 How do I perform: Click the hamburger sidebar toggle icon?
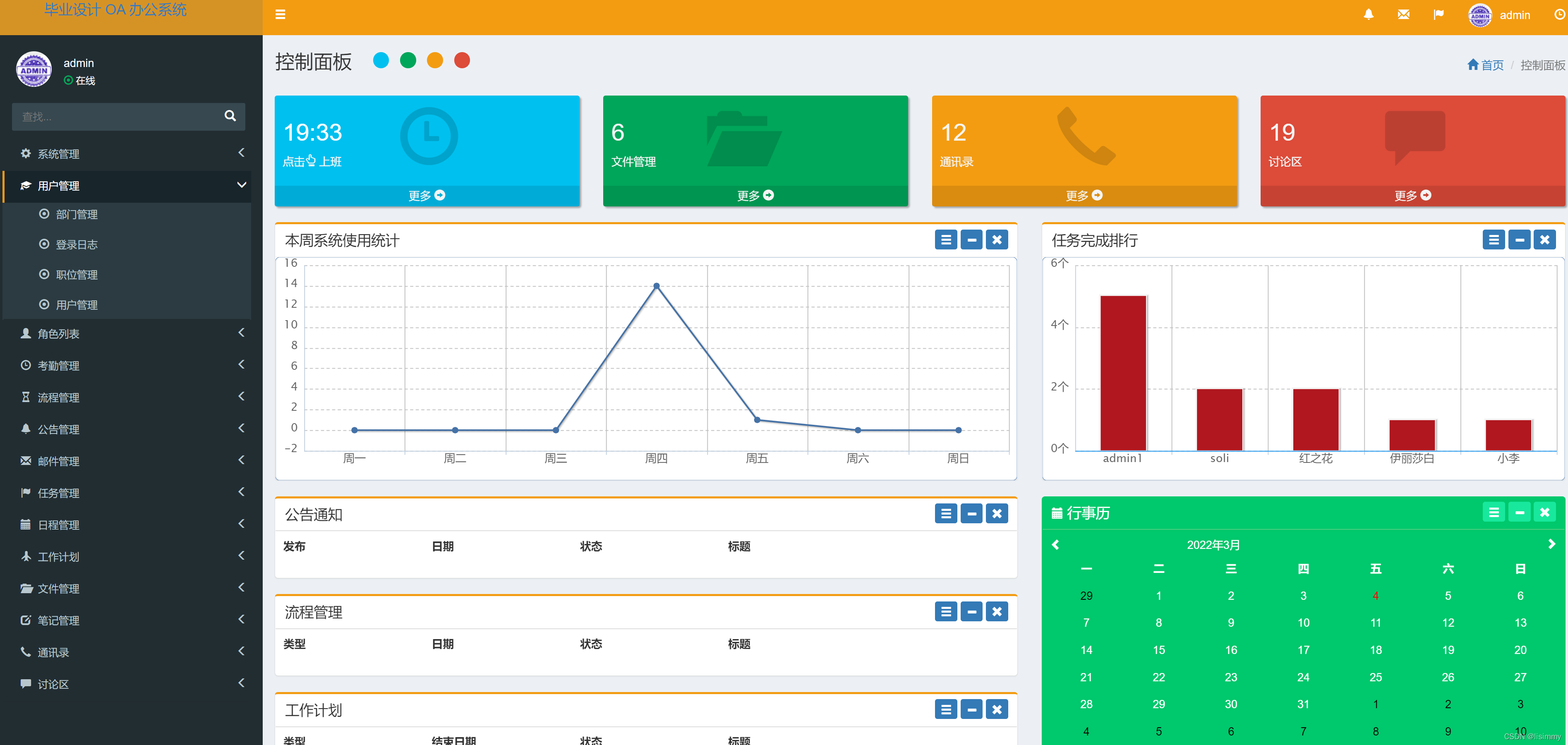(x=280, y=14)
